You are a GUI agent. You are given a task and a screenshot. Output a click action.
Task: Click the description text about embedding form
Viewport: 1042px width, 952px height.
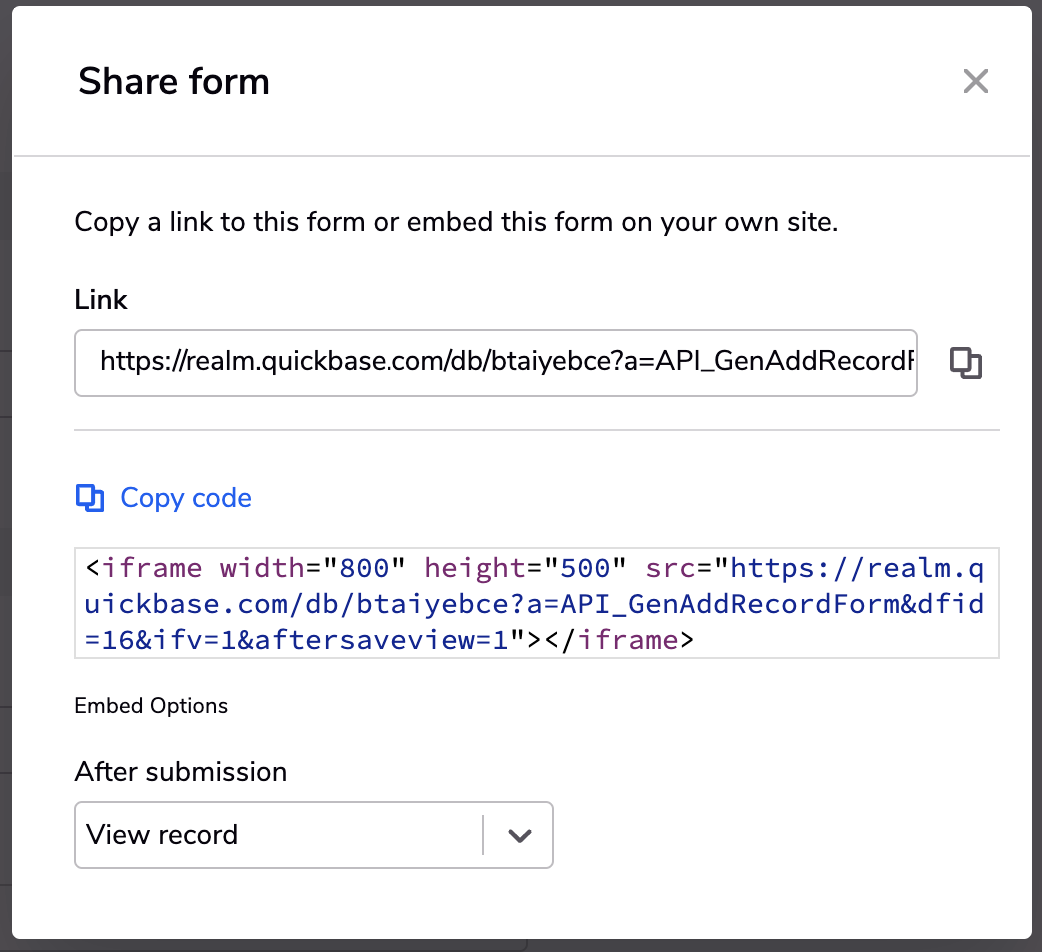pos(457,222)
